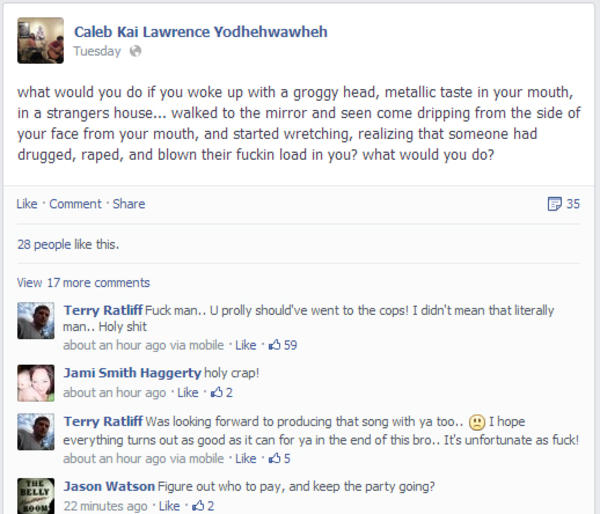600x514 pixels.
Task: Share the post
Action: [129, 204]
